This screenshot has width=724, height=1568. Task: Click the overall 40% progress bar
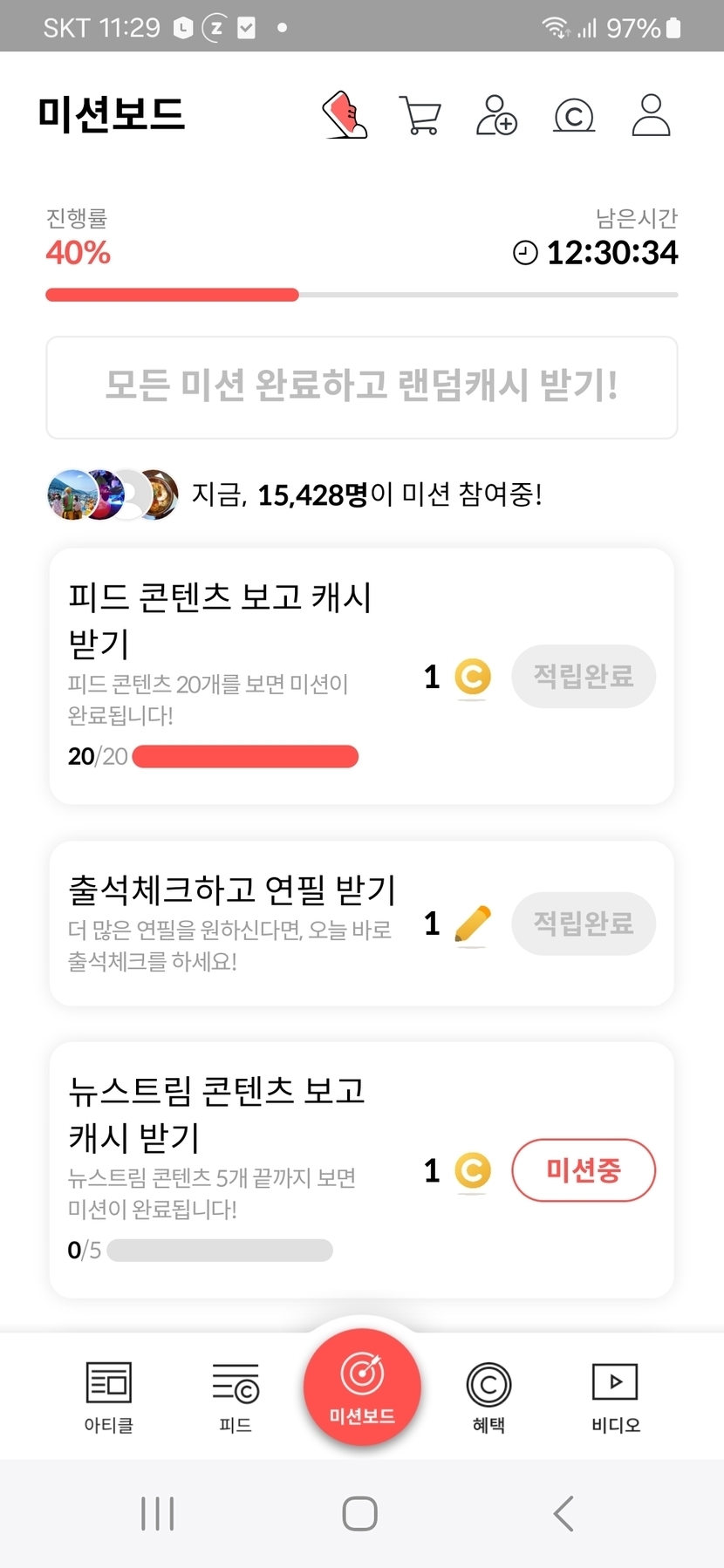click(362, 295)
